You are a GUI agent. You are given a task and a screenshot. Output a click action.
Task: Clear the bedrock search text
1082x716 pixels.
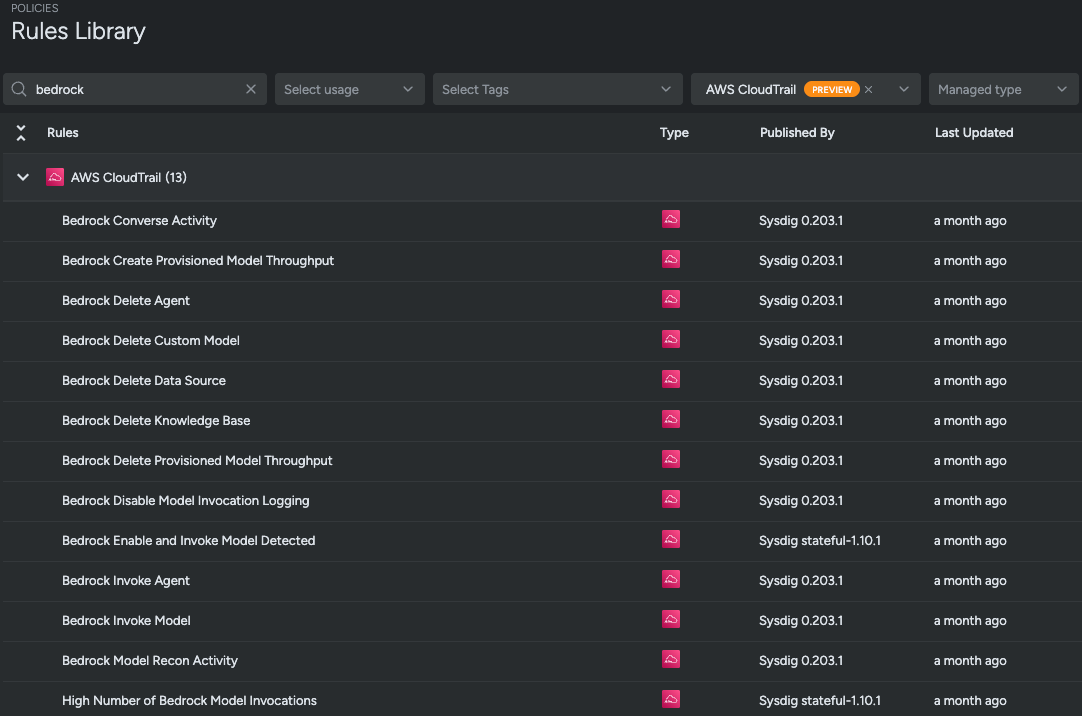pos(250,89)
